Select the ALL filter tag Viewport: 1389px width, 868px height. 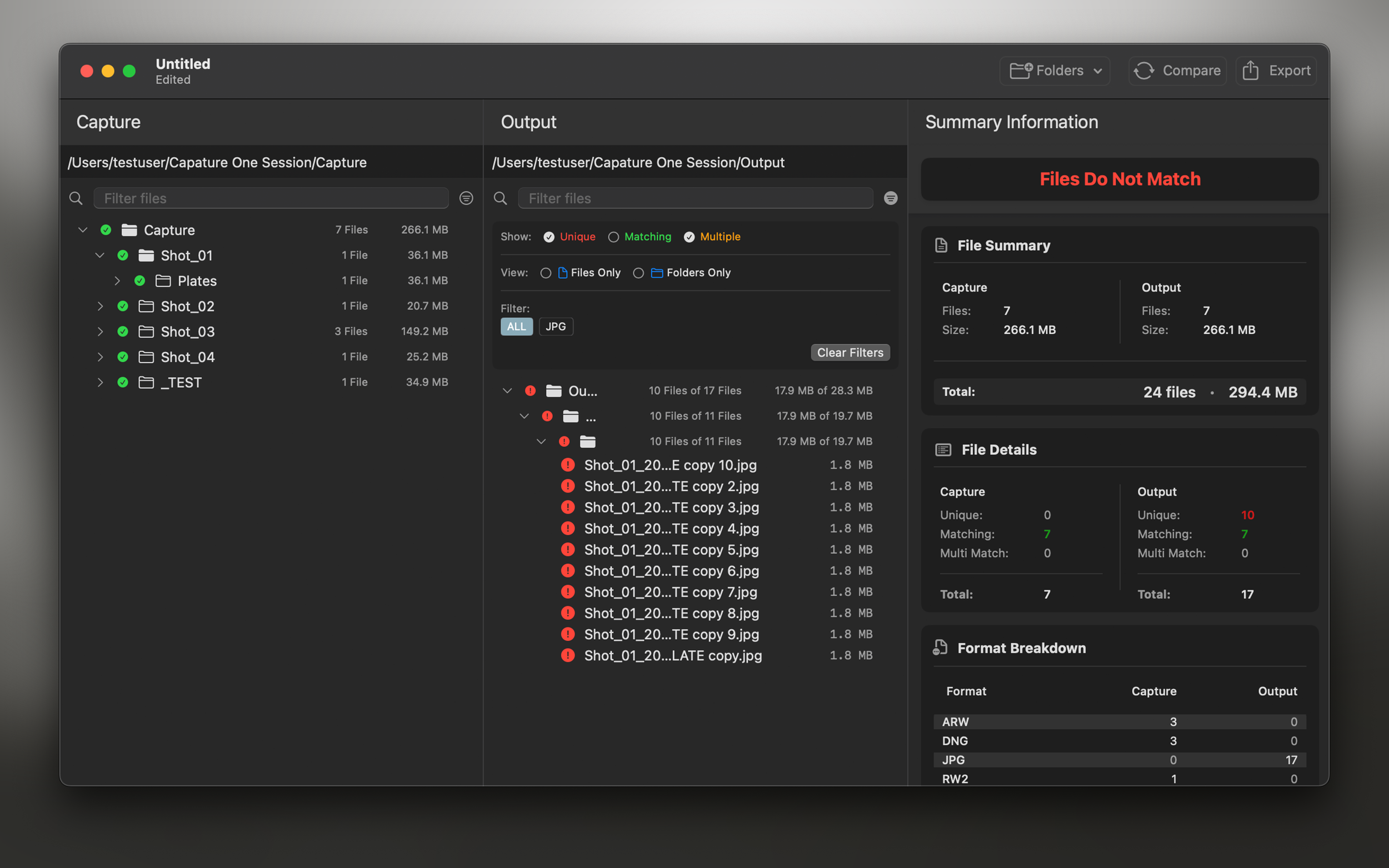pyautogui.click(x=516, y=326)
